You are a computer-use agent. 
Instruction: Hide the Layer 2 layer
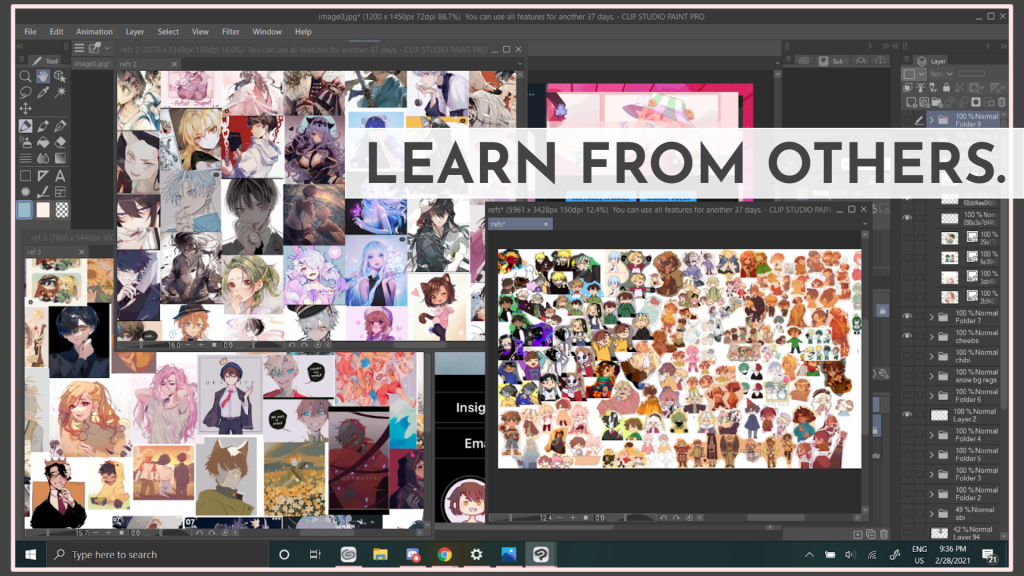click(x=908, y=414)
